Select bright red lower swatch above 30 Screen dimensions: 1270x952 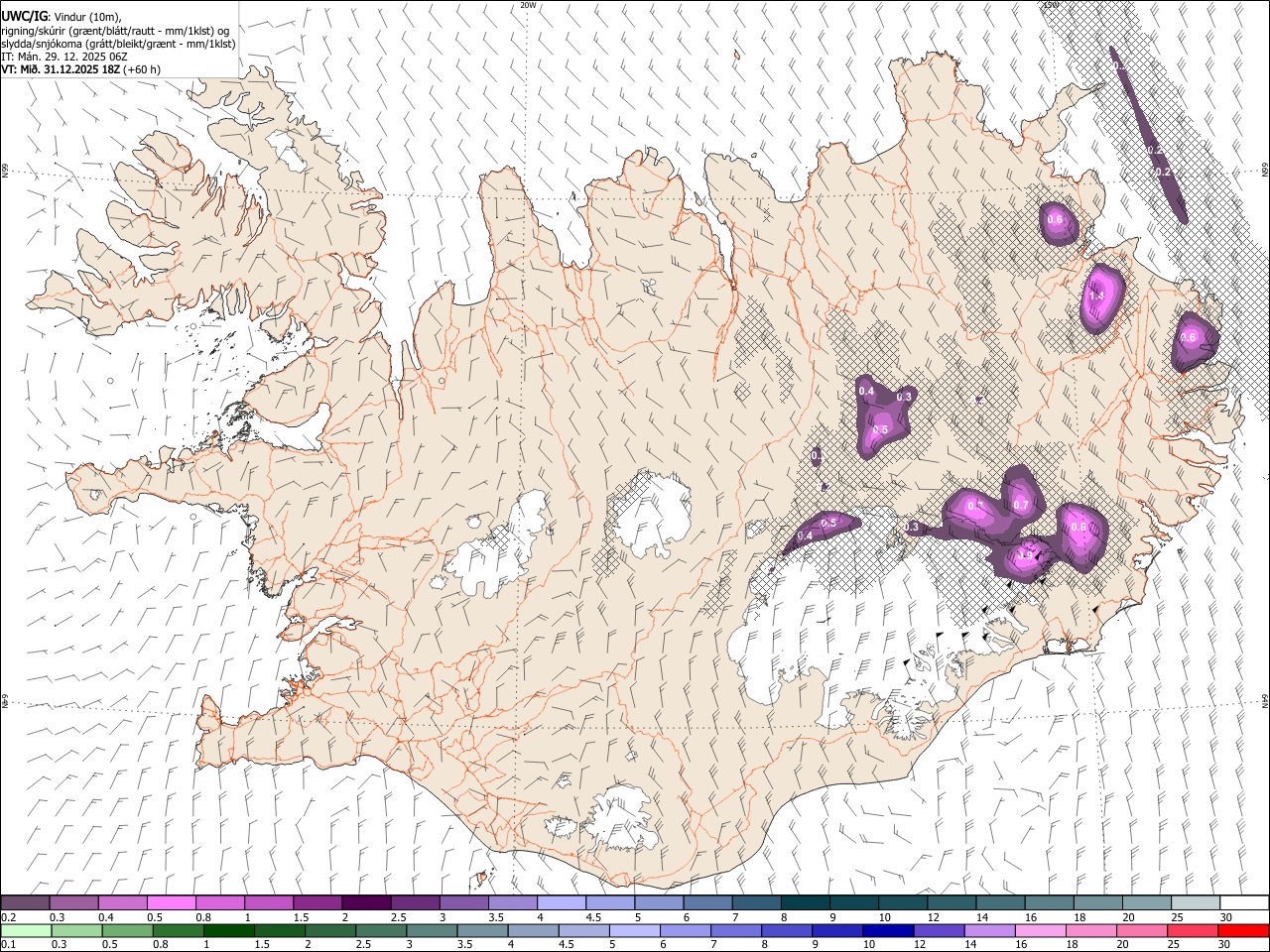pos(1242,930)
